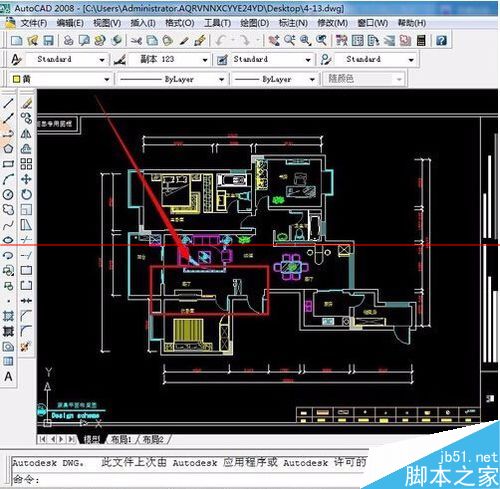Select the Polygon draw tool
500x489 pixels.
tap(8, 149)
